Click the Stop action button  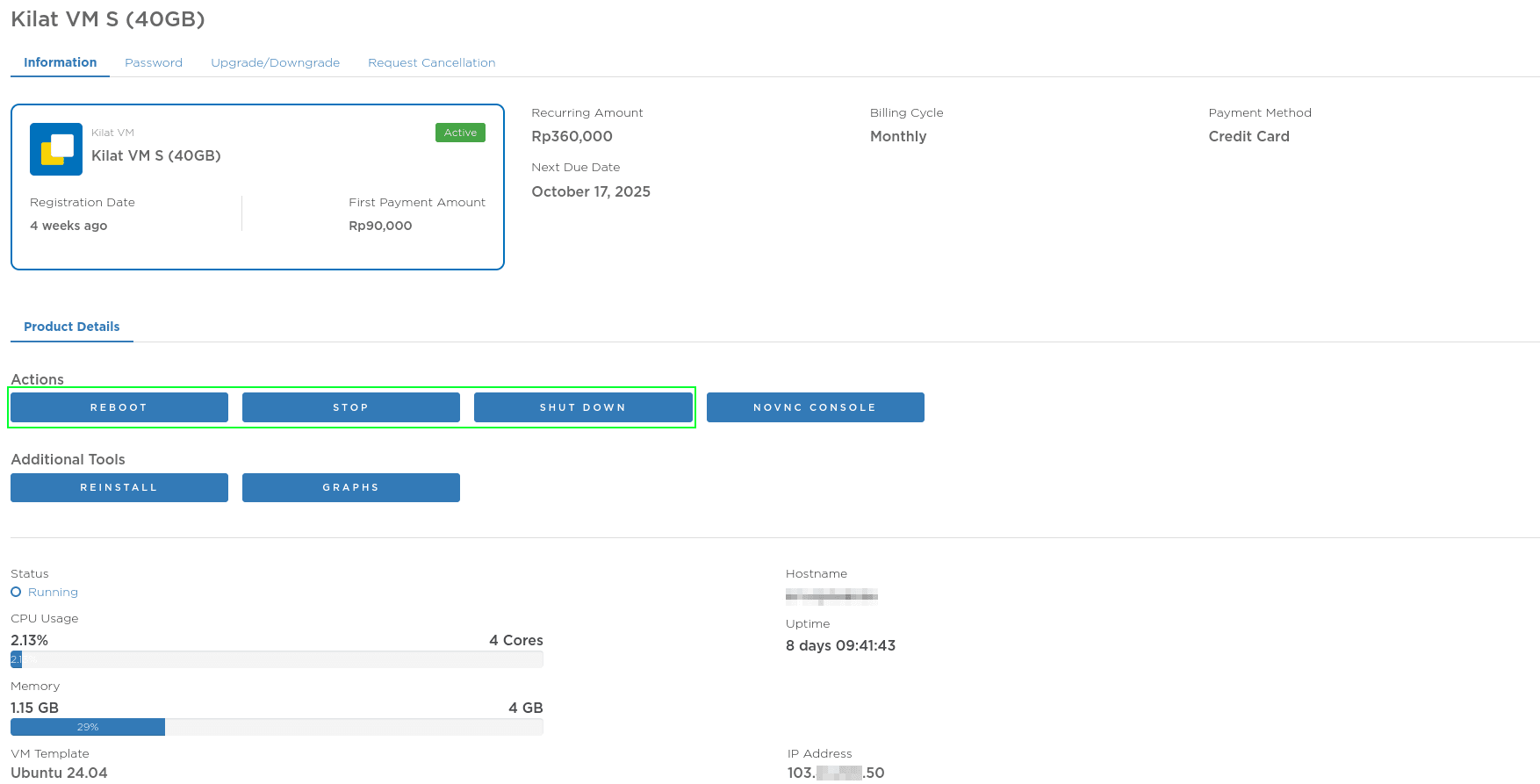pyautogui.click(x=350, y=407)
